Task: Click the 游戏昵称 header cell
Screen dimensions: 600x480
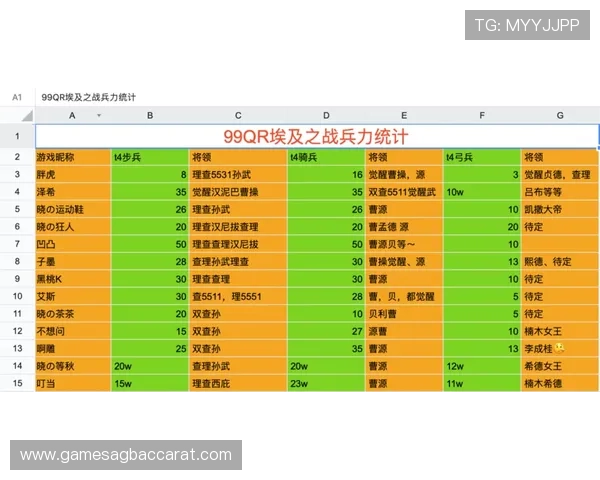Action: point(73,157)
